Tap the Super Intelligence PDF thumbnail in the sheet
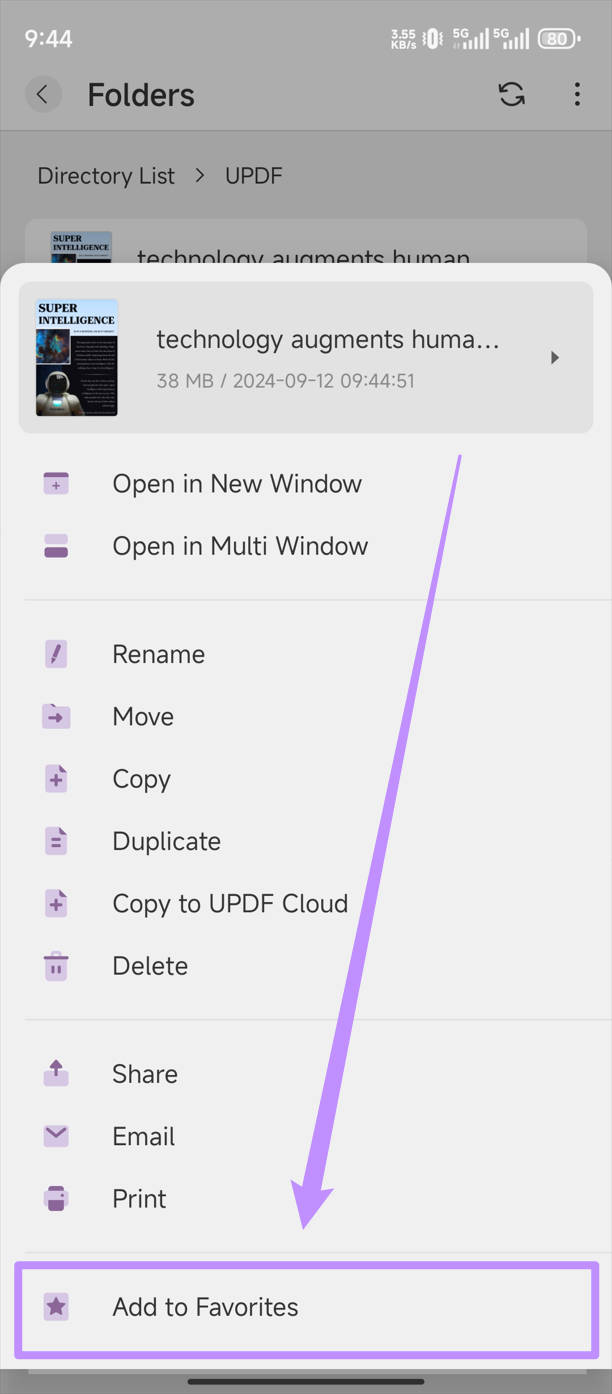Viewport: 612px width, 1394px height. pos(77,357)
